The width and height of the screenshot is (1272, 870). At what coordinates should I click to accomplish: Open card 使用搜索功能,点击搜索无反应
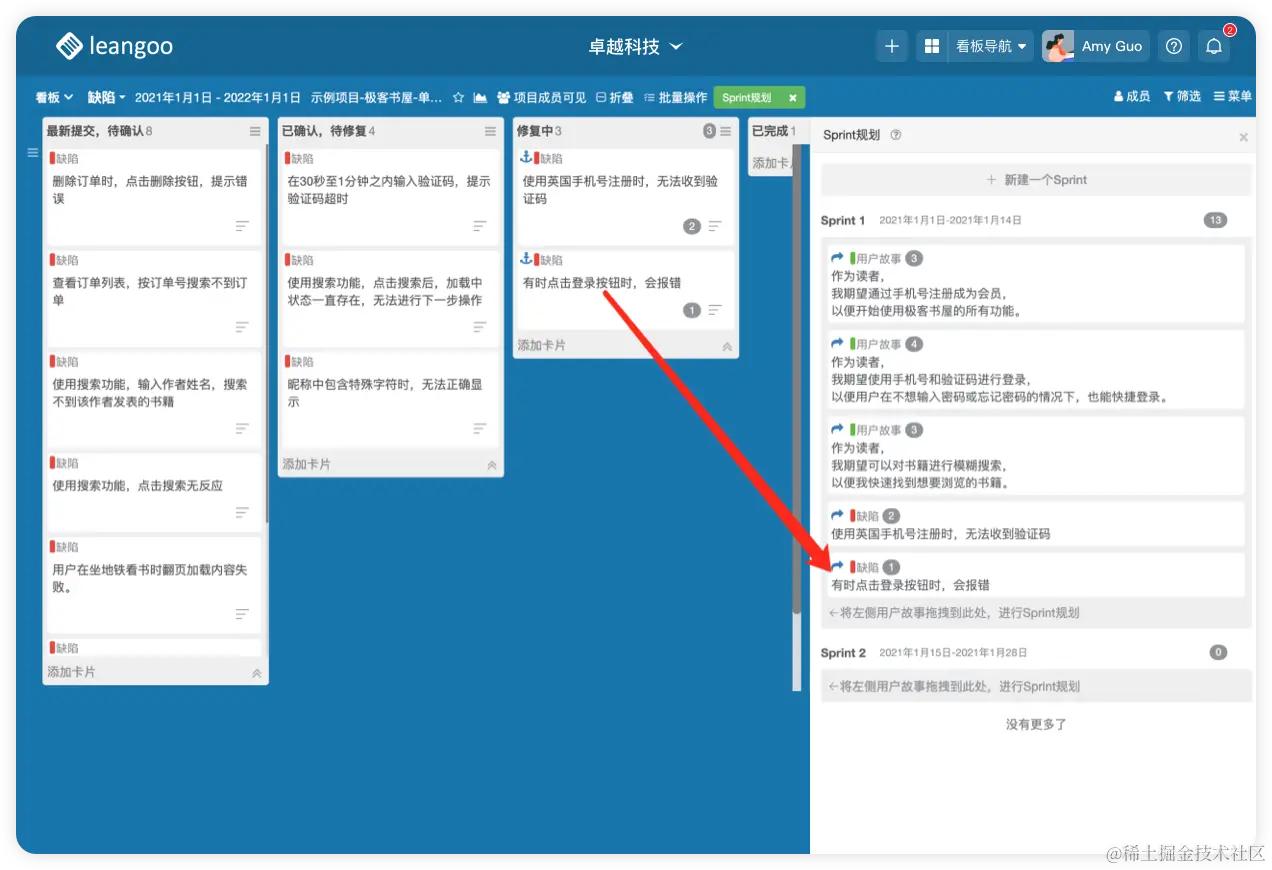(152, 492)
